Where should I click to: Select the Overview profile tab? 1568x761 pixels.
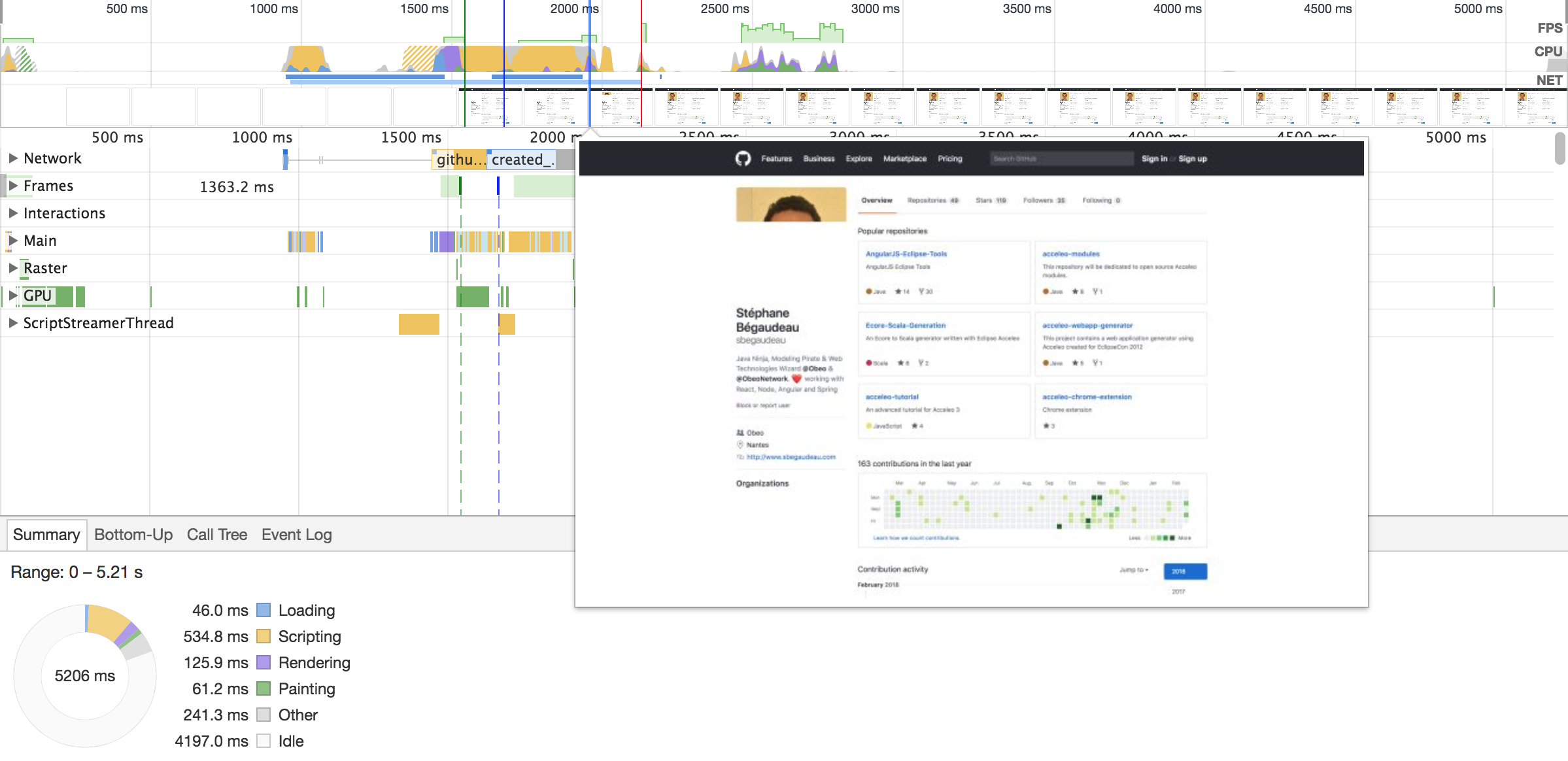point(876,201)
